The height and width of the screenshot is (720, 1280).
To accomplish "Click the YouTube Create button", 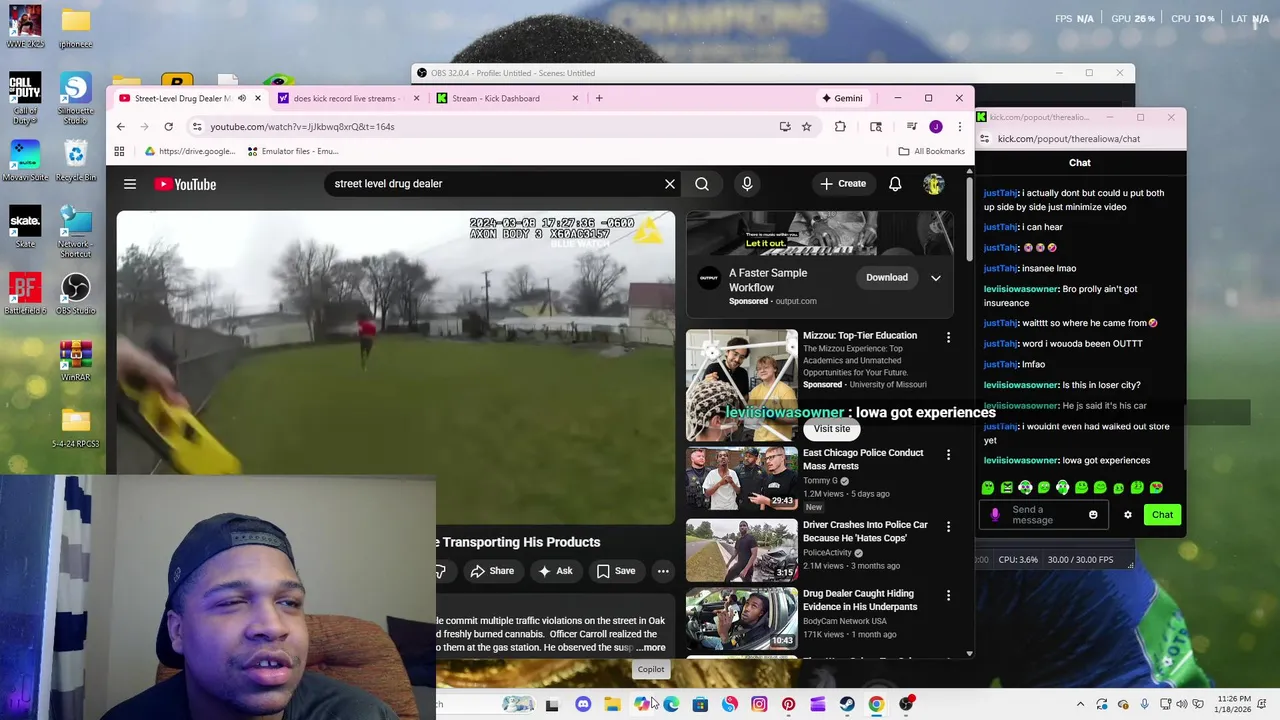I will pyautogui.click(x=843, y=184).
